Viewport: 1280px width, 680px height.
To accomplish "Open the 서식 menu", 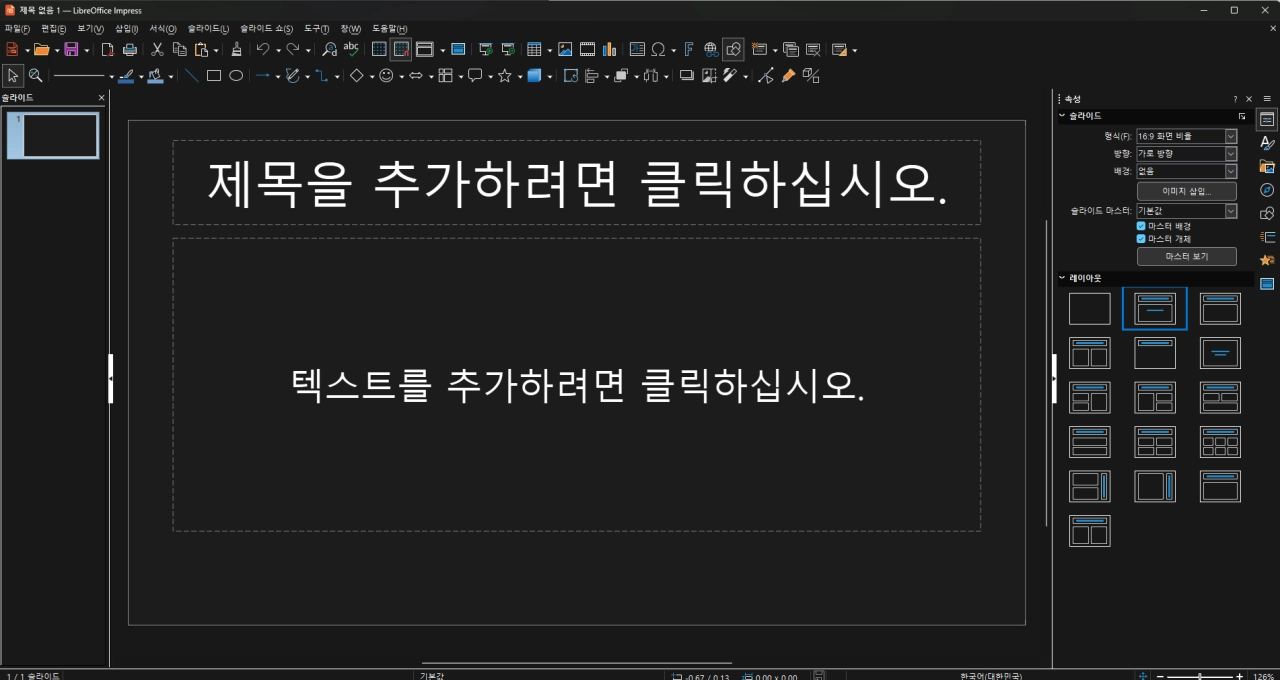I will pos(160,28).
